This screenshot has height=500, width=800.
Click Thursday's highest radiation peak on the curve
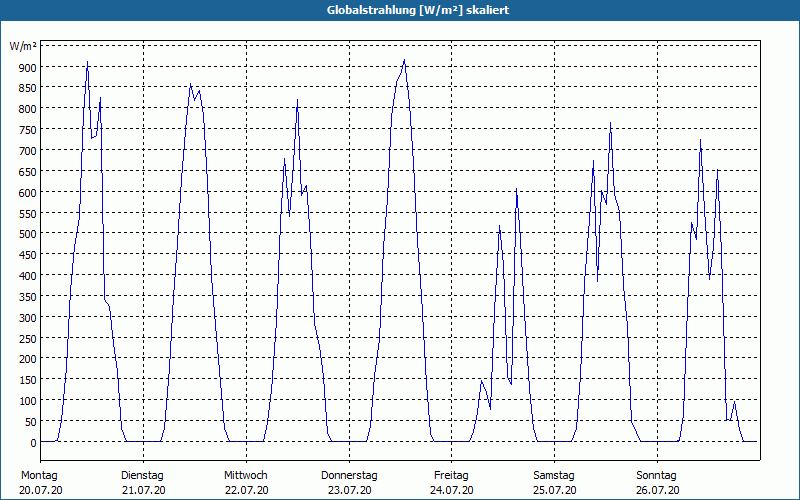tap(404, 61)
